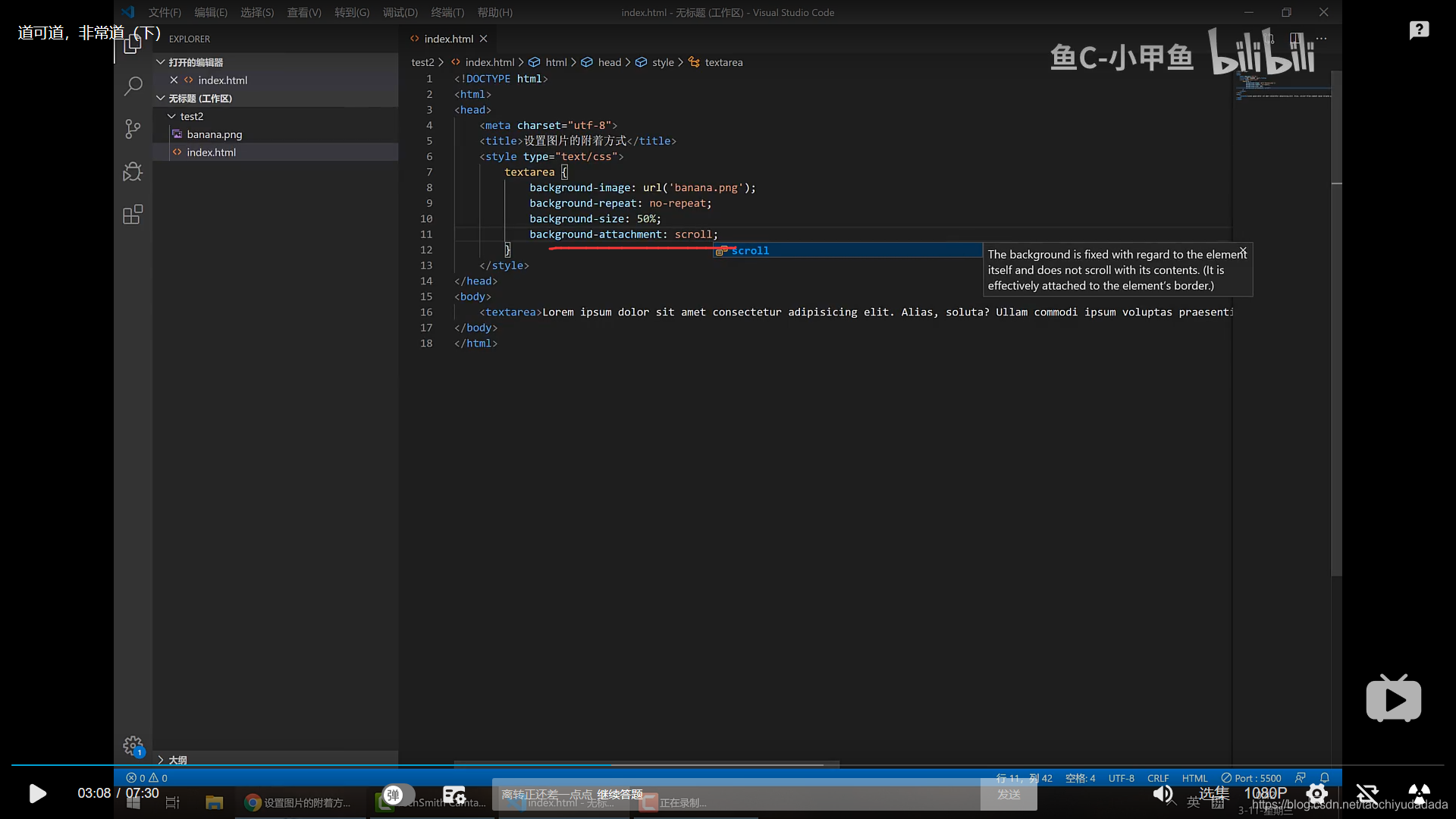Screen dimensions: 1456x819
Task: Play the video
Action: coord(37,794)
